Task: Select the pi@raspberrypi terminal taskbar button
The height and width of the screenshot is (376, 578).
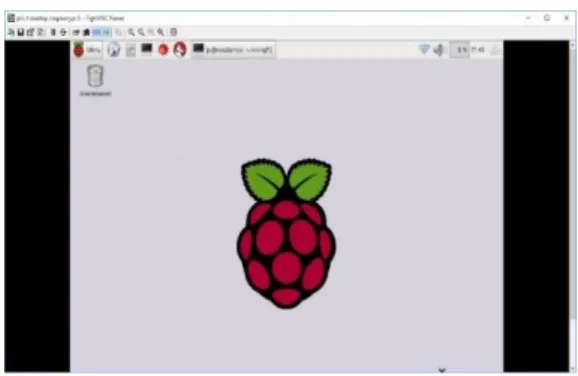Action: tap(233, 50)
